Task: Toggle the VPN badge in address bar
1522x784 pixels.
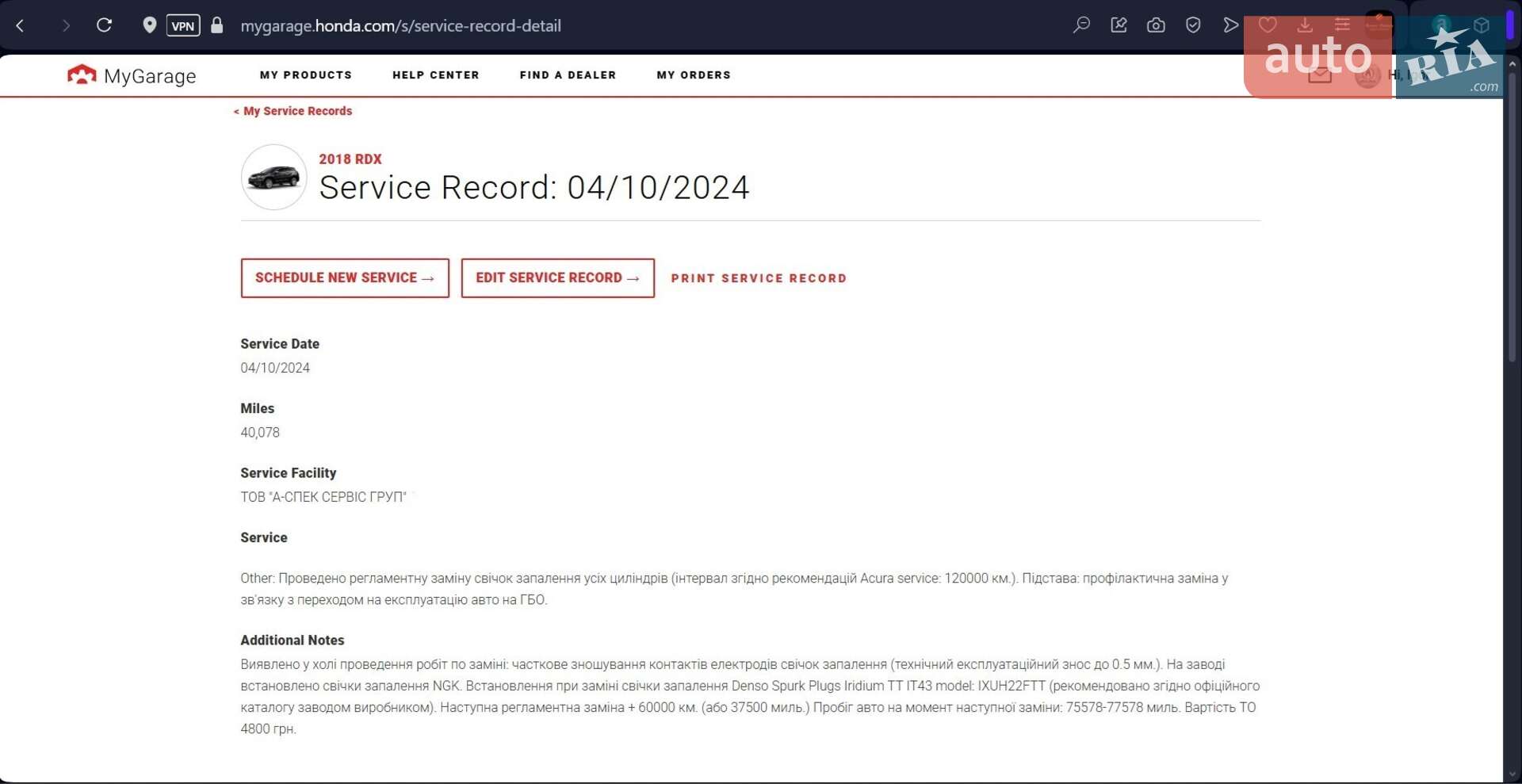Action: click(183, 25)
